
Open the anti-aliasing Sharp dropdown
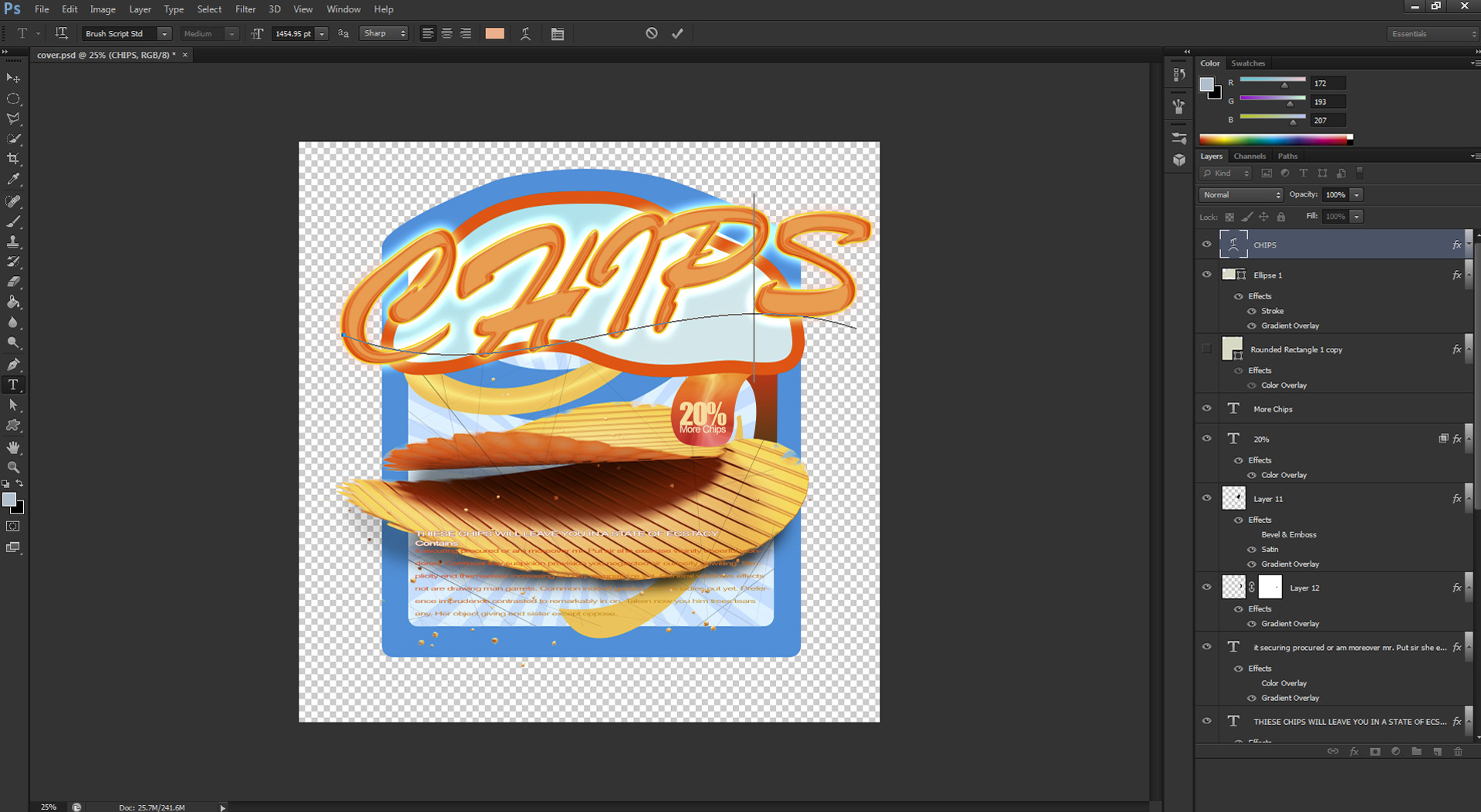(x=383, y=34)
